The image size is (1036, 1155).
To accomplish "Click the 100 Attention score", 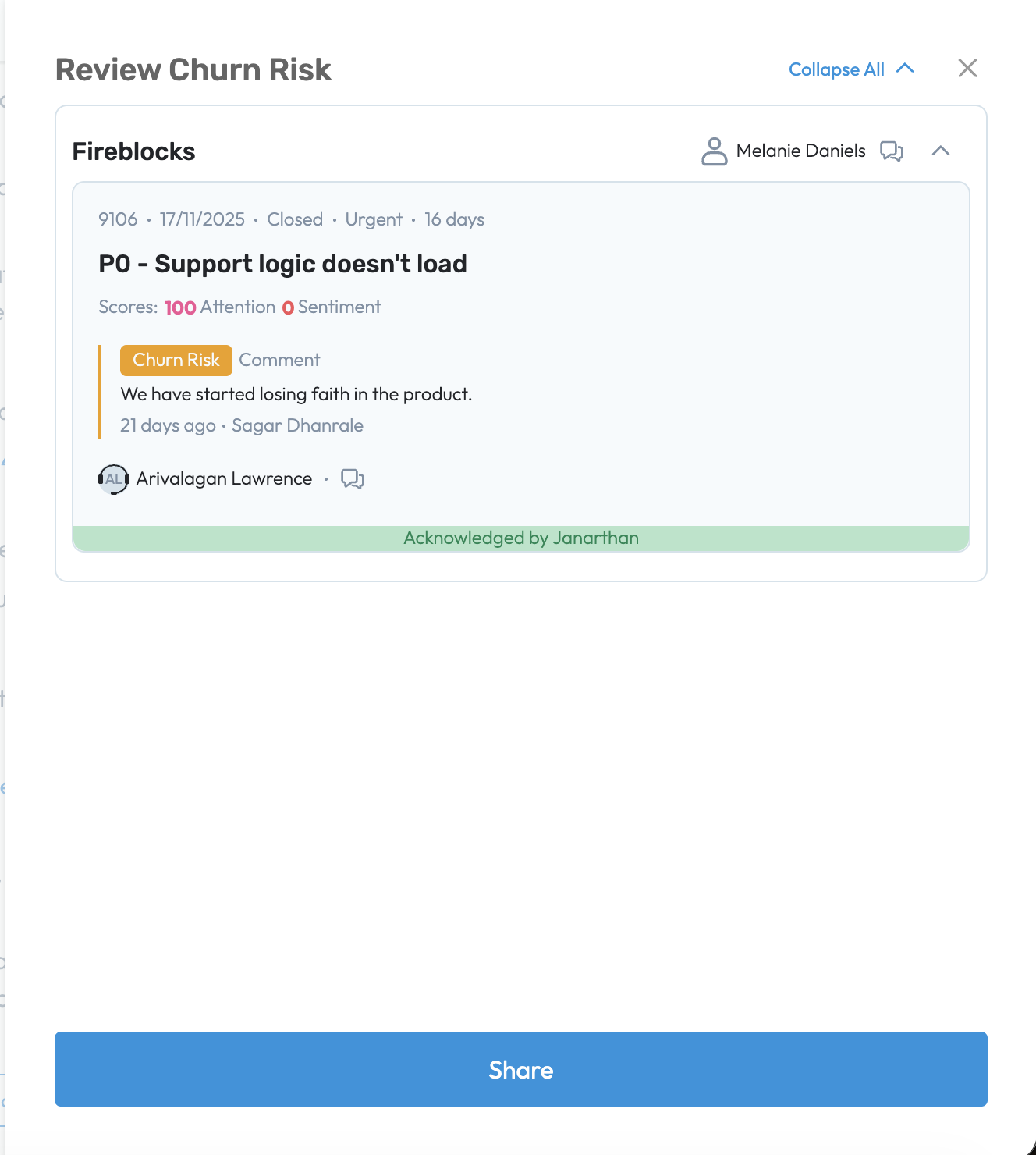I will 220,307.
